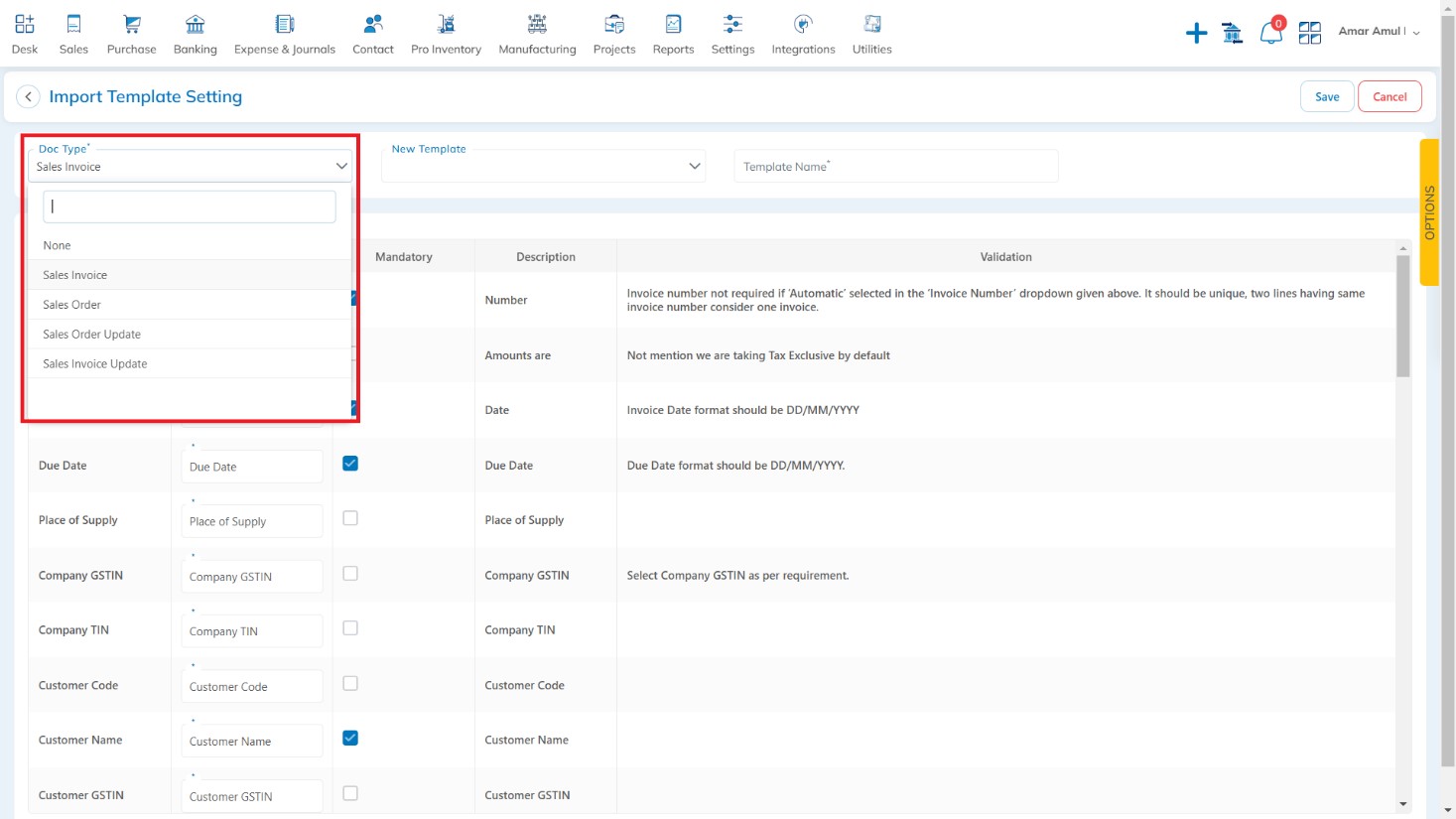Click the bank building icon in header
1456x819 pixels.
[x=1233, y=33]
